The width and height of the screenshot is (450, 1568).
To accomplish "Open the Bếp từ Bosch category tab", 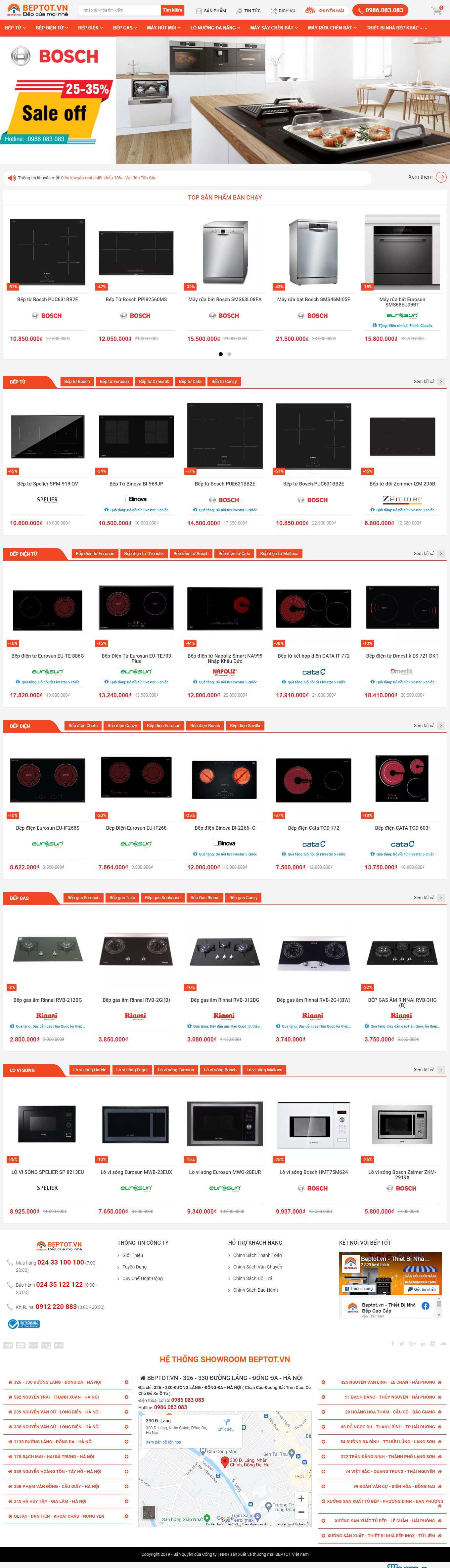I will point(77,382).
